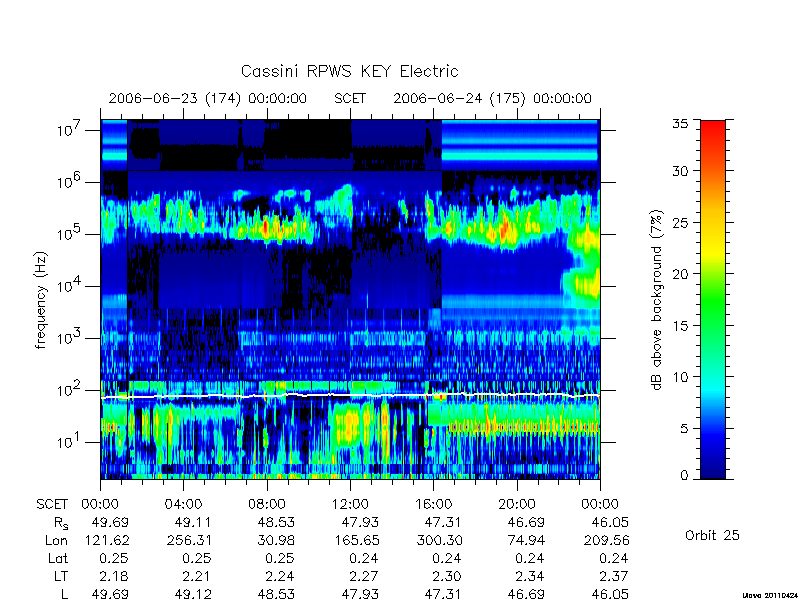Image resolution: width=800 pixels, height=600 pixels.
Task: Click the L value 48.53
Action: point(276,594)
